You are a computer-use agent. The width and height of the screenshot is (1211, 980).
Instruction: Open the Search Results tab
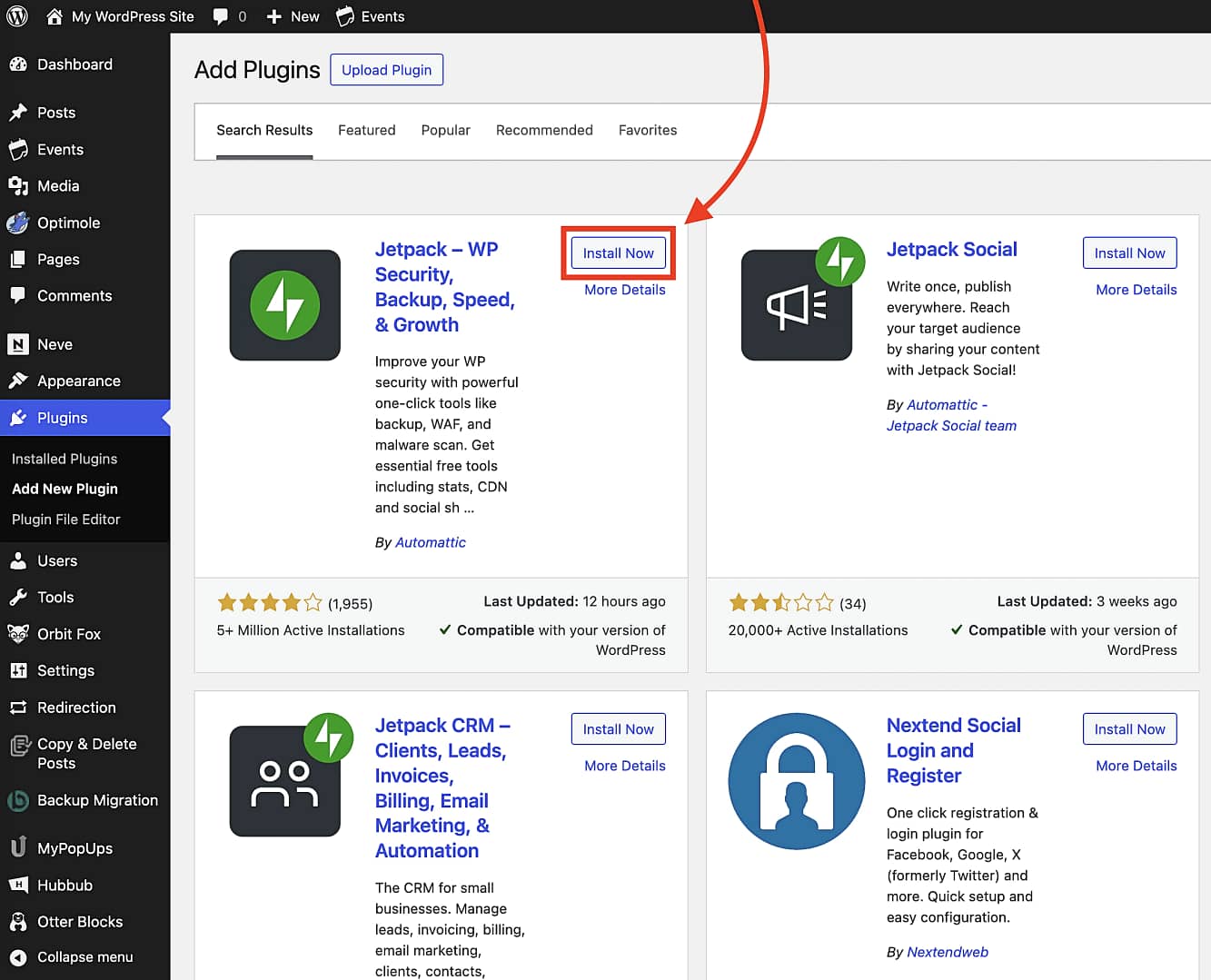pos(264,131)
